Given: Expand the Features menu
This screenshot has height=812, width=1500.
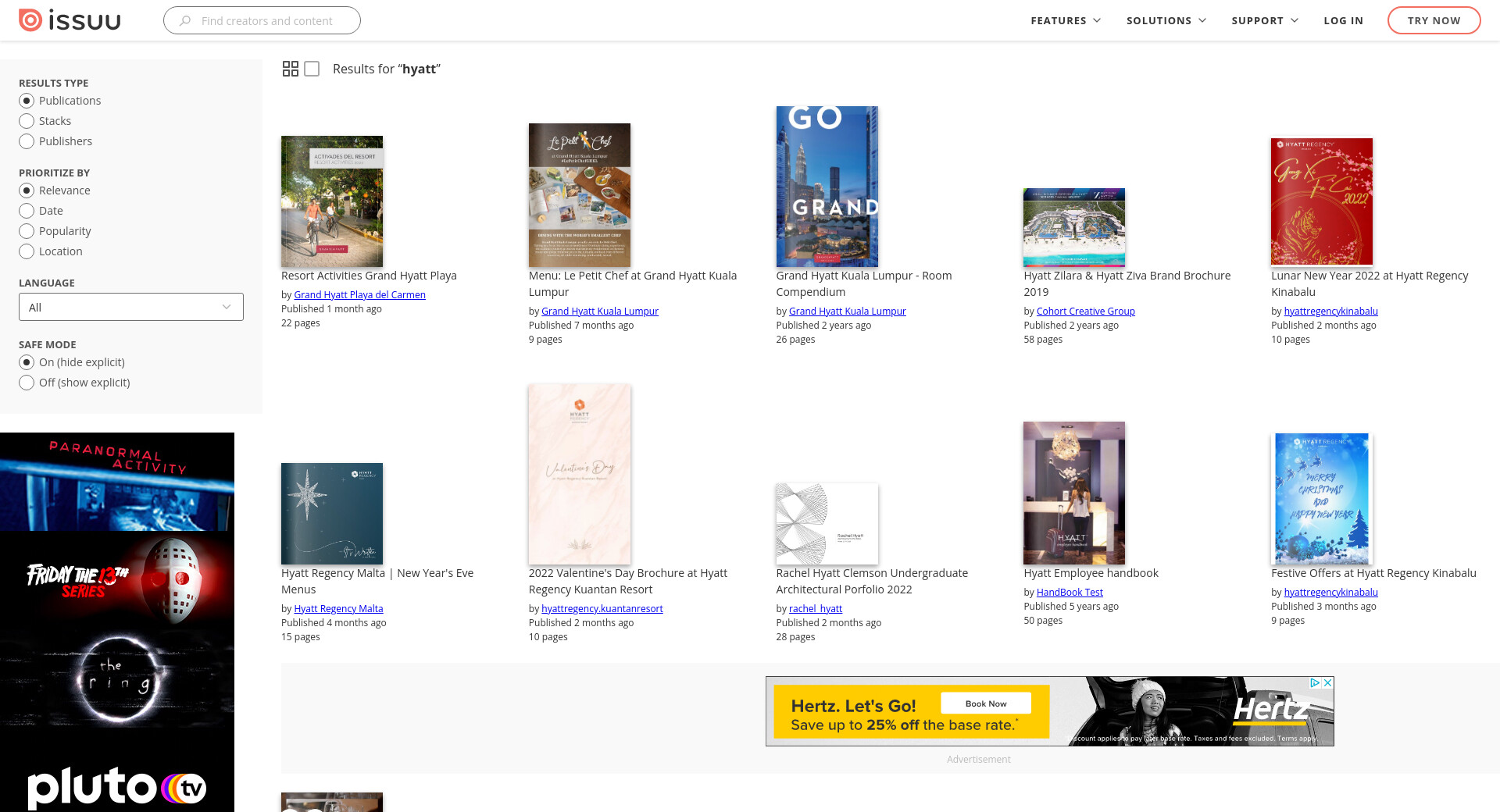Looking at the screenshot, I should pyautogui.click(x=1066, y=21).
